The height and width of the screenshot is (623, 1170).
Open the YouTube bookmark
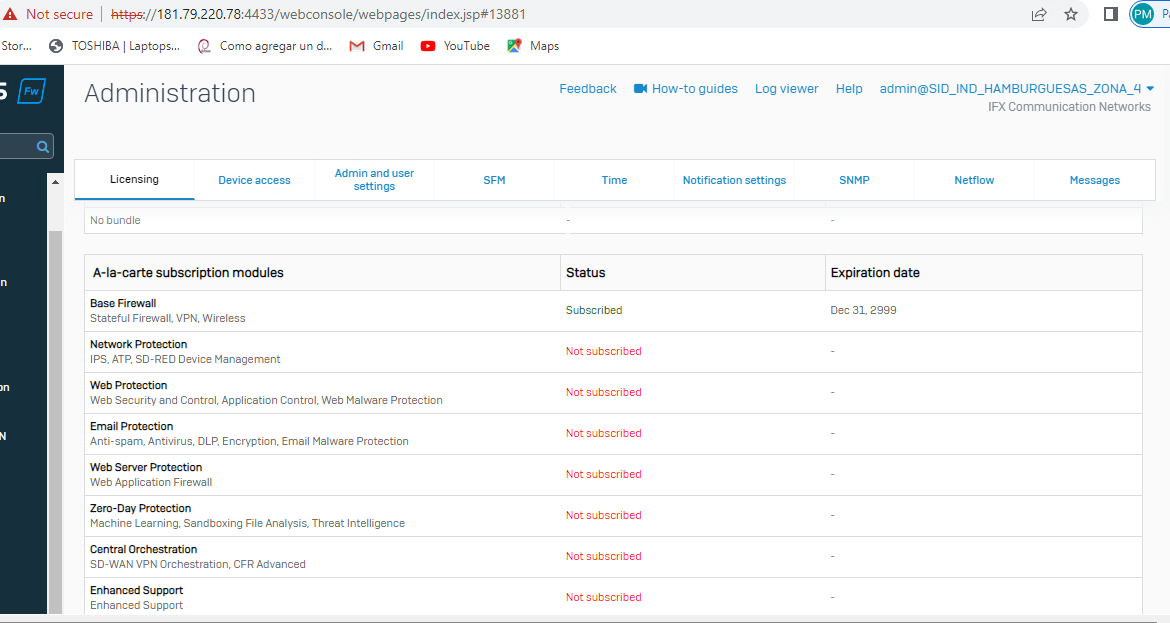(x=455, y=46)
